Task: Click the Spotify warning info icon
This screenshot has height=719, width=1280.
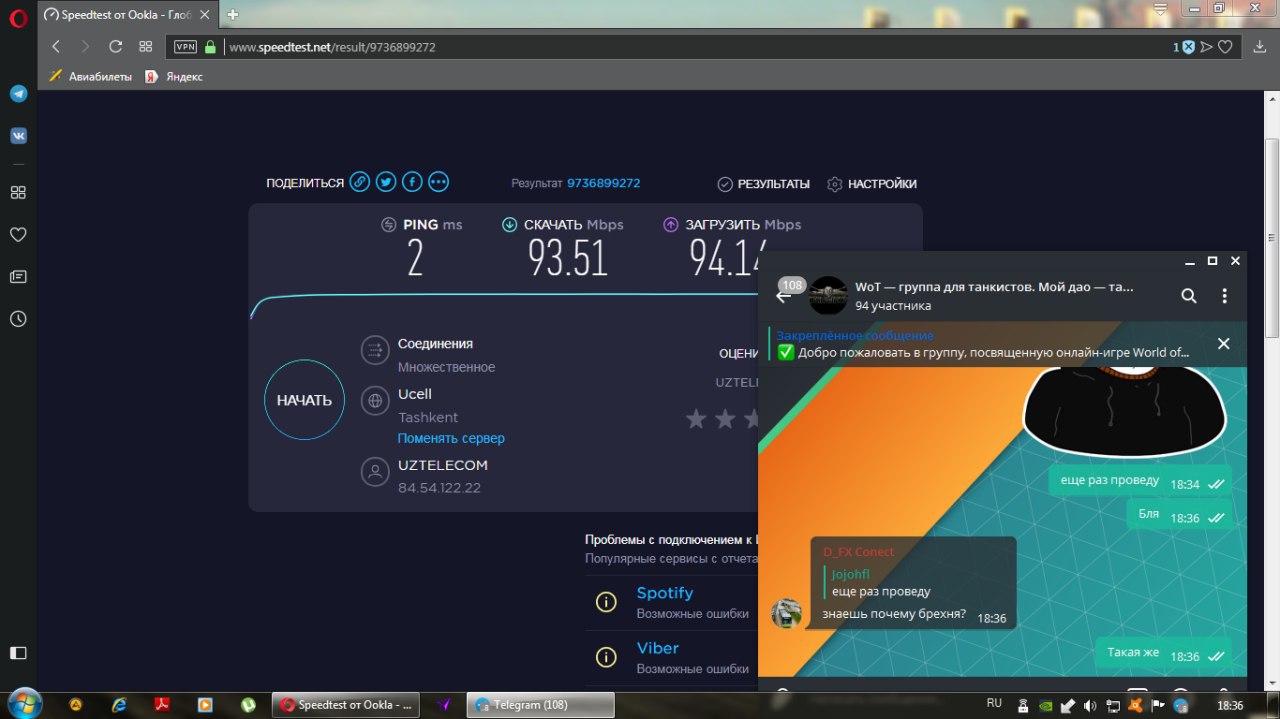Action: (606, 602)
